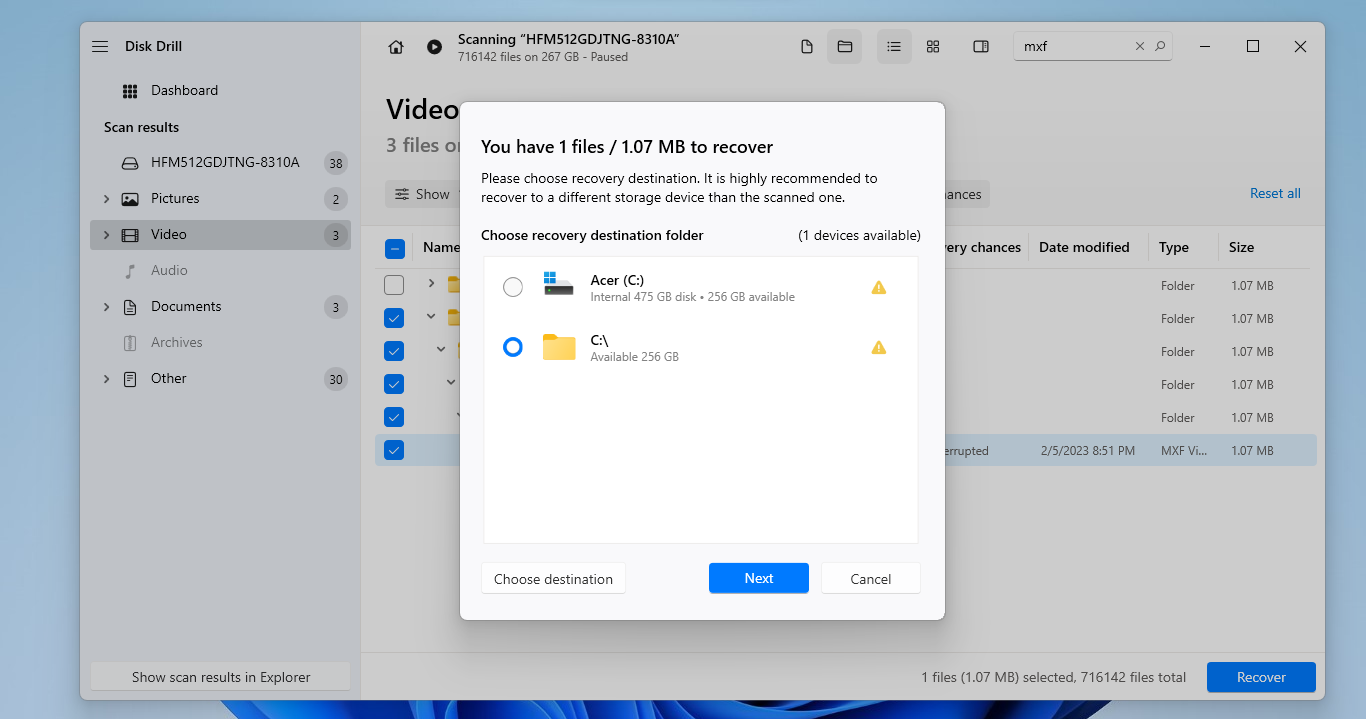Click Show scan results in Explorer
The image size is (1366, 719).
pos(221,677)
